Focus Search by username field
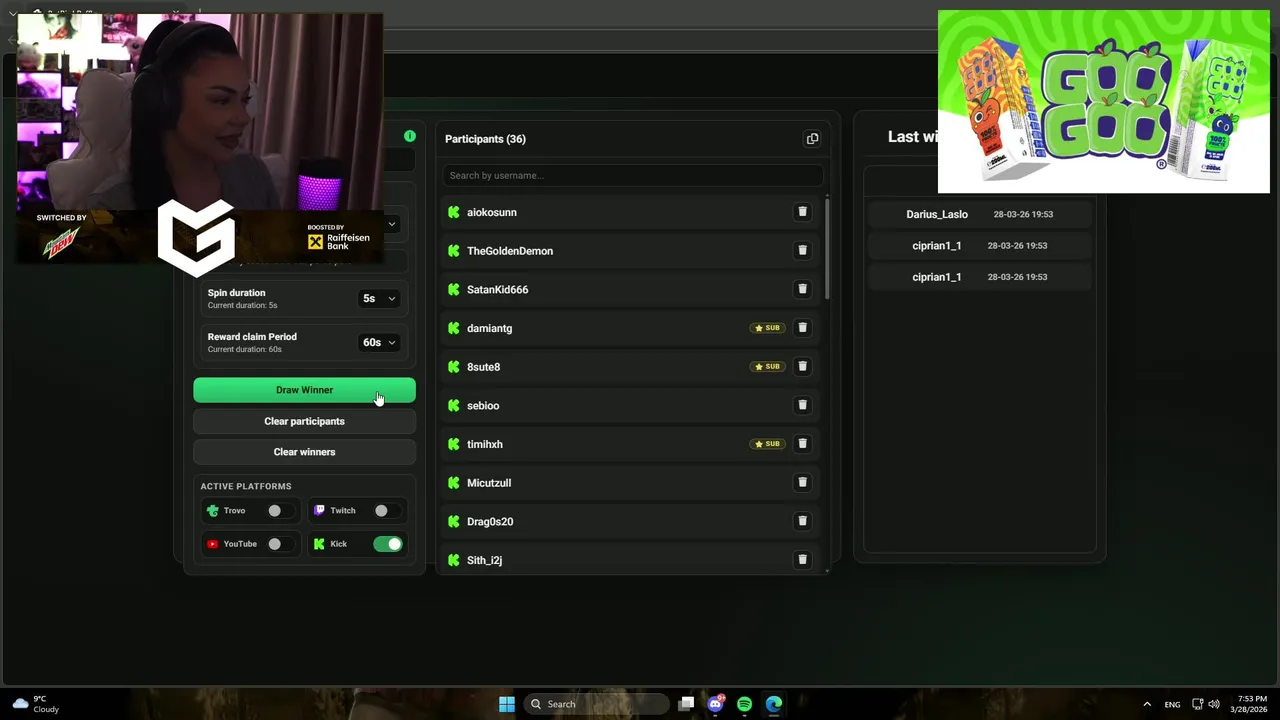 point(633,175)
